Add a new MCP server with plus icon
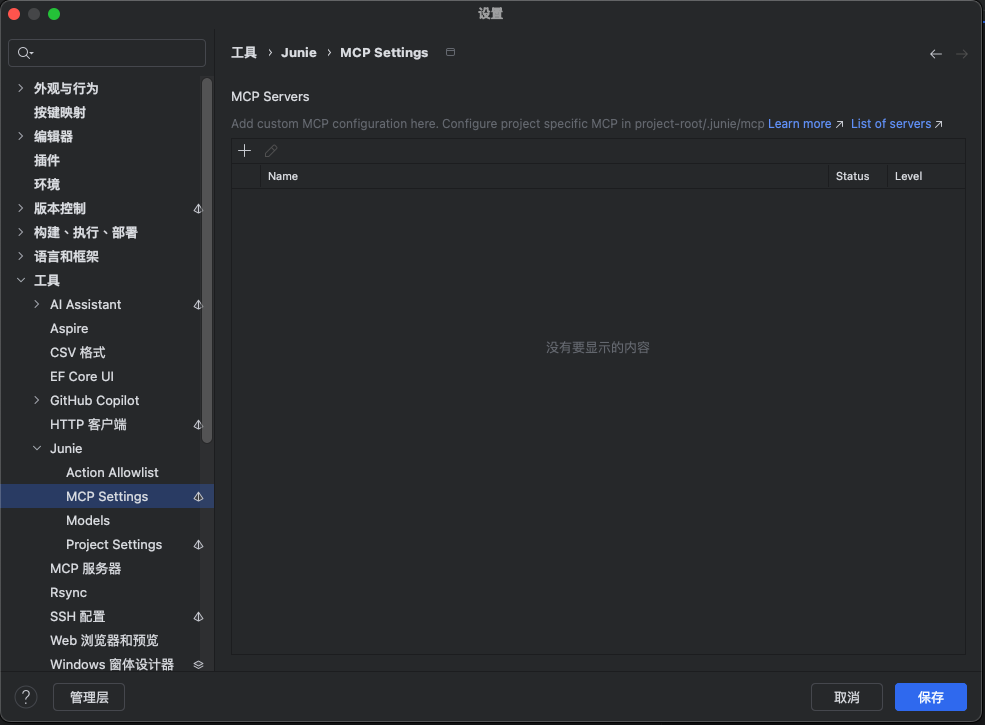Image resolution: width=985 pixels, height=725 pixels. point(244,151)
